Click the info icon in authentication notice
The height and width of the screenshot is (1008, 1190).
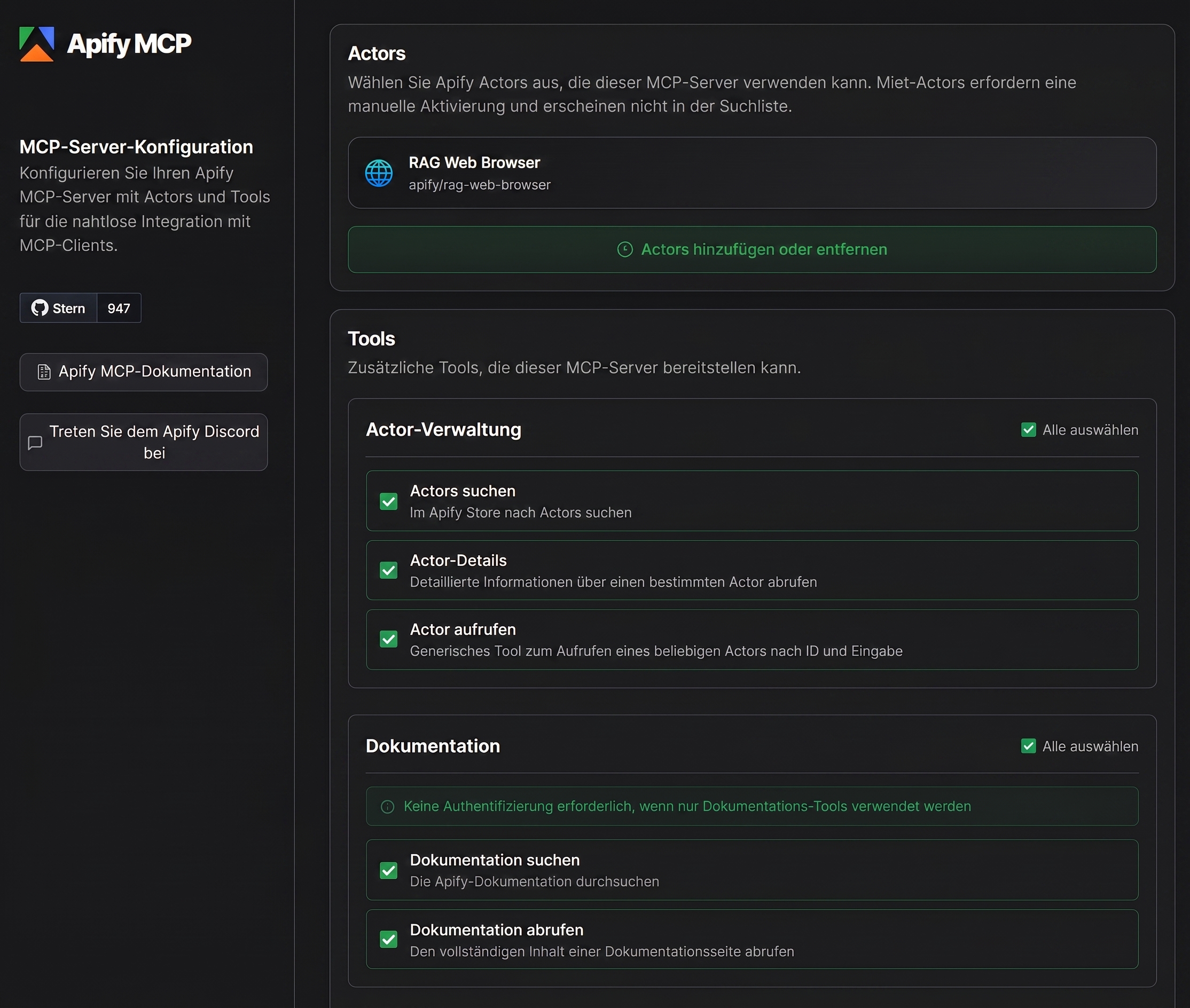388,806
